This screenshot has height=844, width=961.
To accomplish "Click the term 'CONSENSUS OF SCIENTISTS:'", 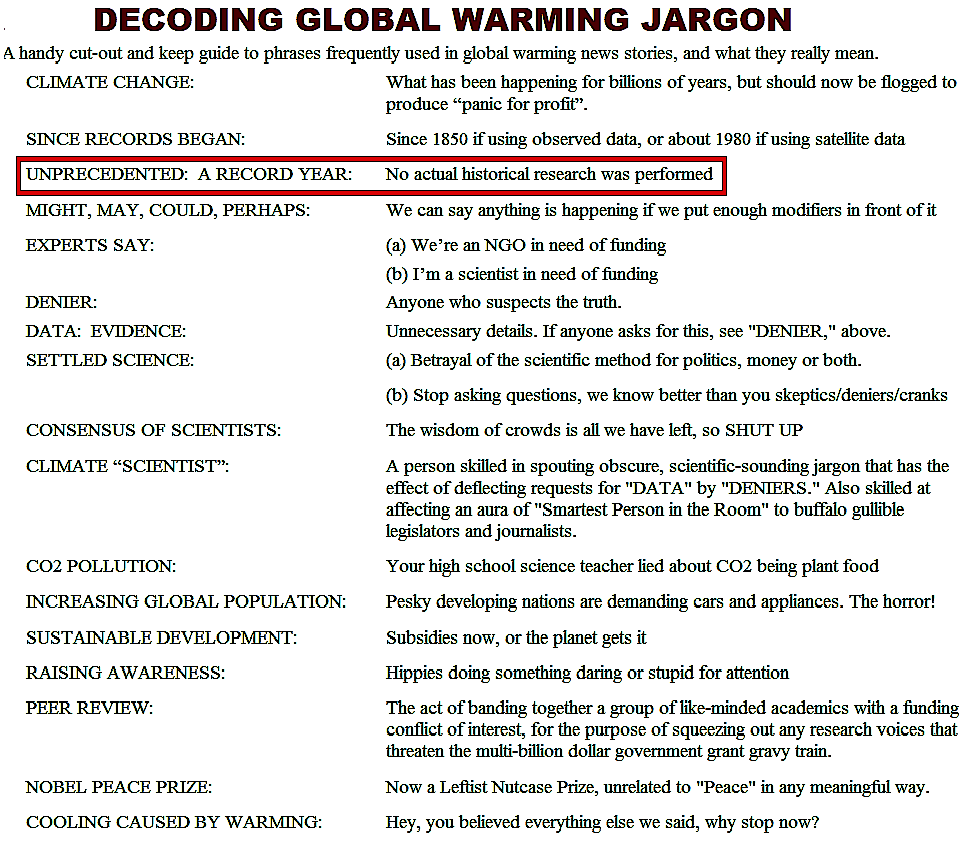I will [153, 430].
